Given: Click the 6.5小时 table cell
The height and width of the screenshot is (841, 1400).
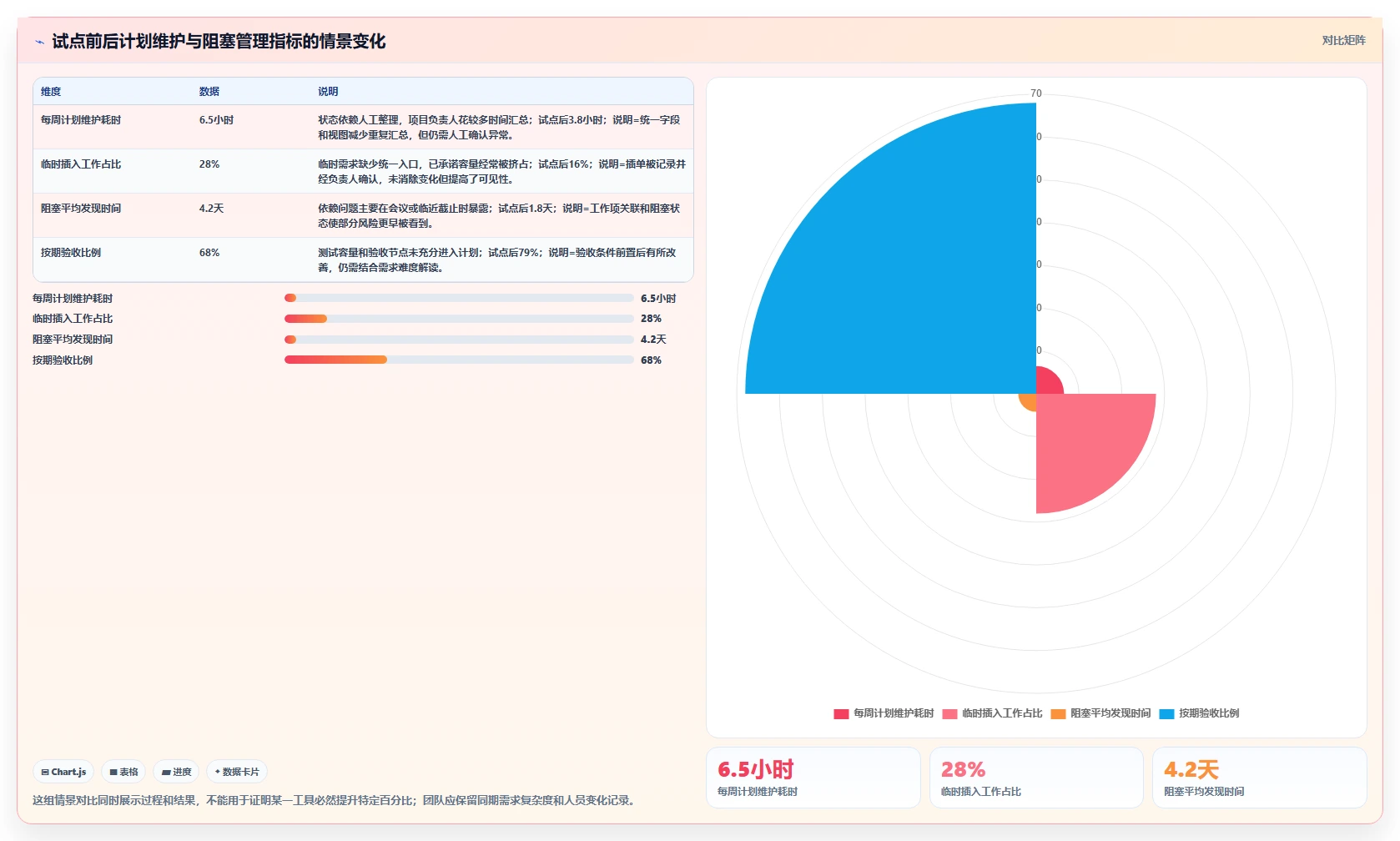Looking at the screenshot, I should click(x=216, y=120).
